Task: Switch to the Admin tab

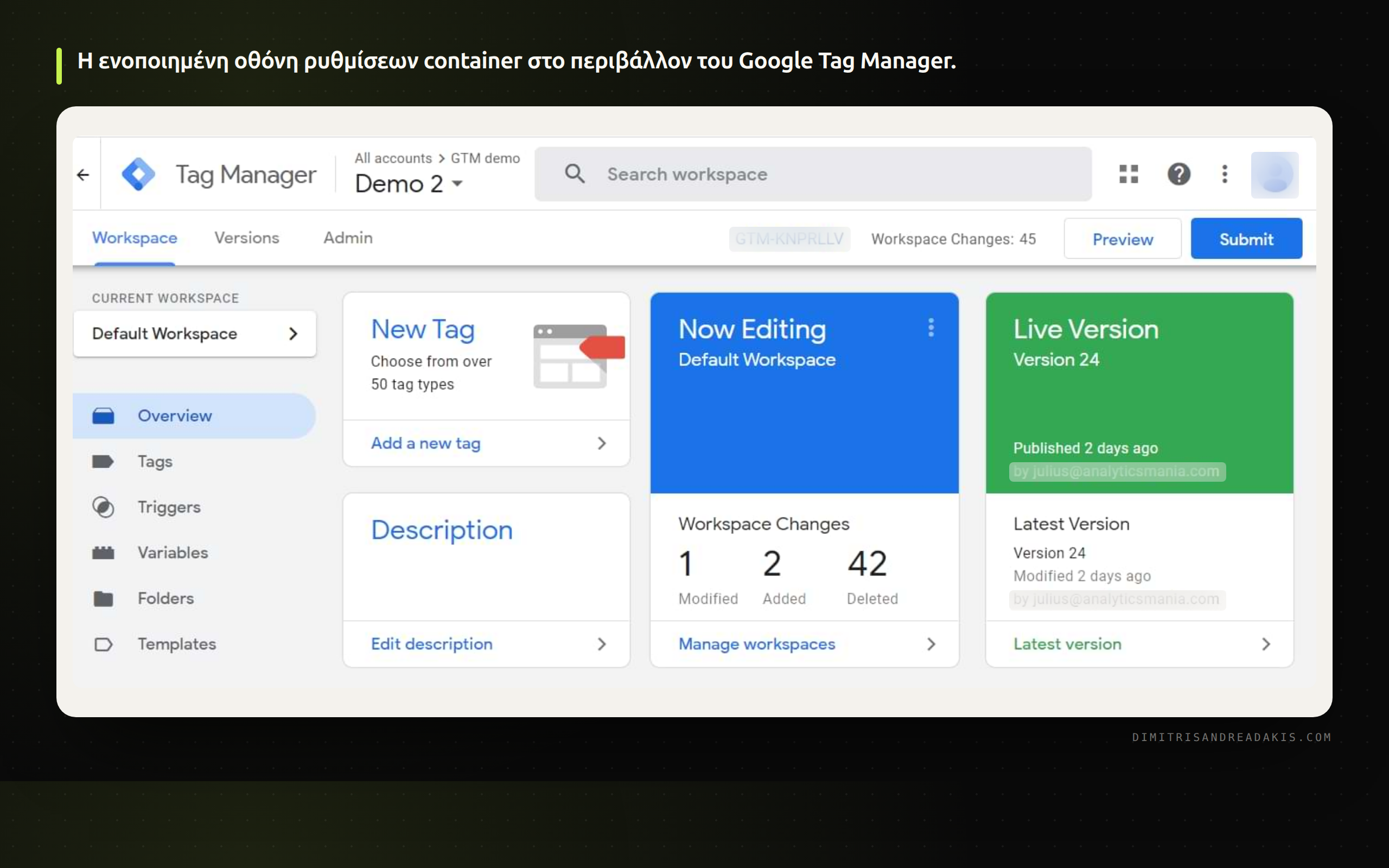Action: 348,238
